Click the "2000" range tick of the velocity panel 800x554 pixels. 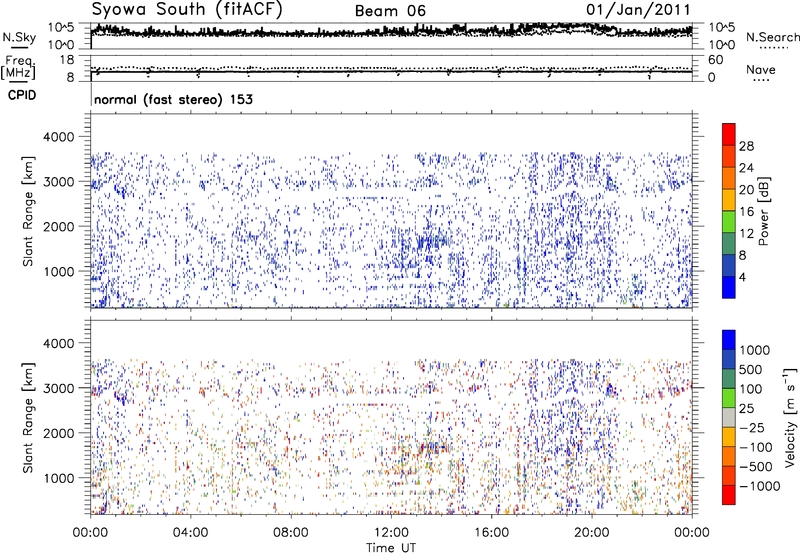click(58, 433)
